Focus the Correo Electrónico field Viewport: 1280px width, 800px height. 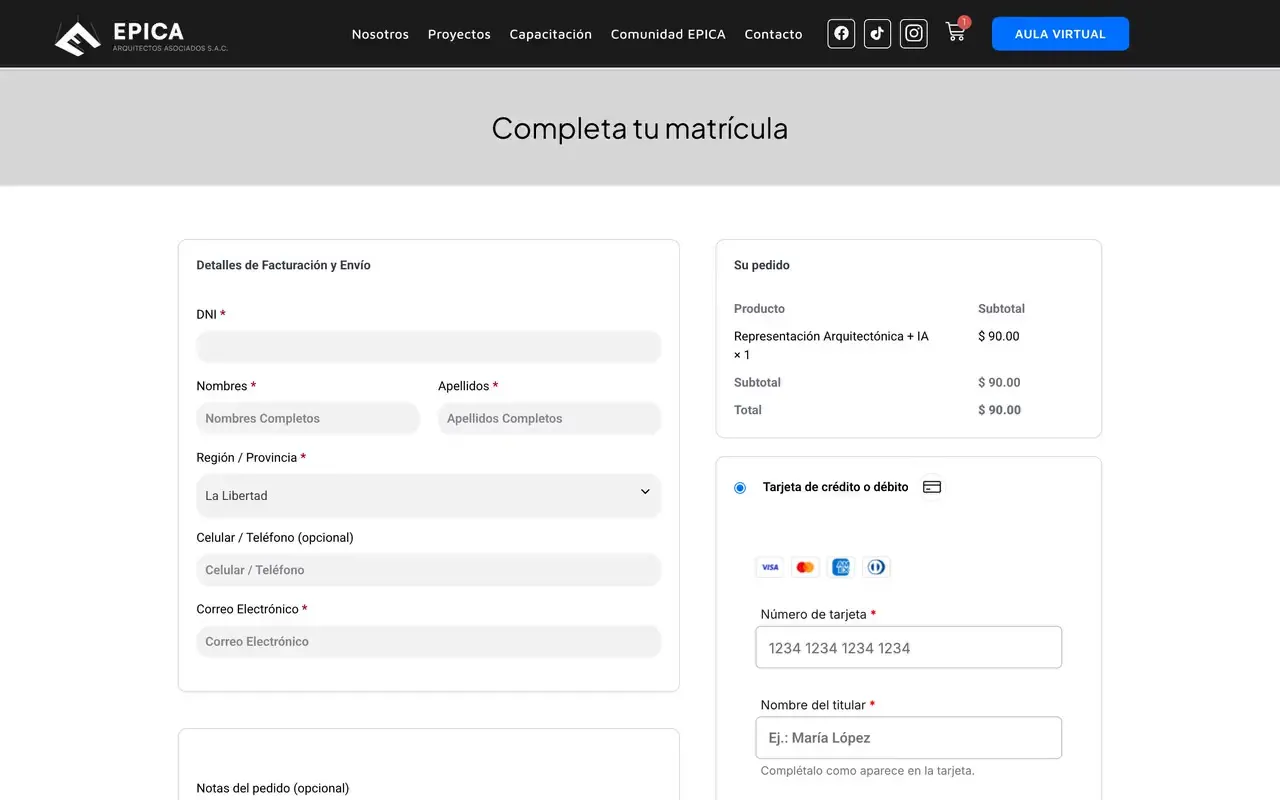point(429,641)
